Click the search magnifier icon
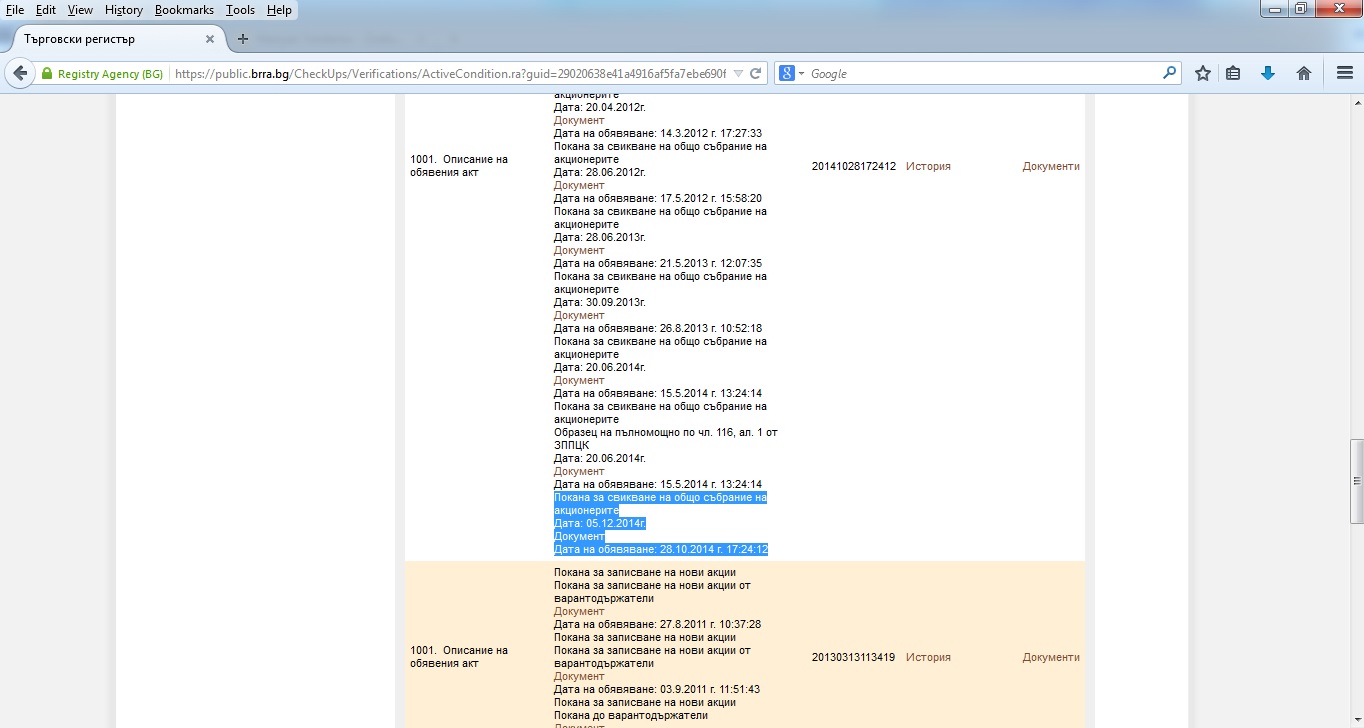This screenshot has height=728, width=1364. coord(1169,73)
